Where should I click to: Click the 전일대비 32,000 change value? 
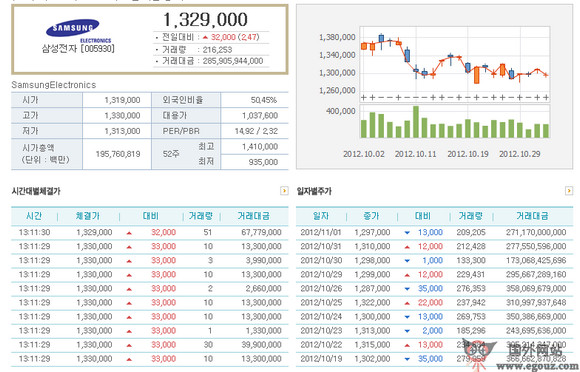click(223, 37)
